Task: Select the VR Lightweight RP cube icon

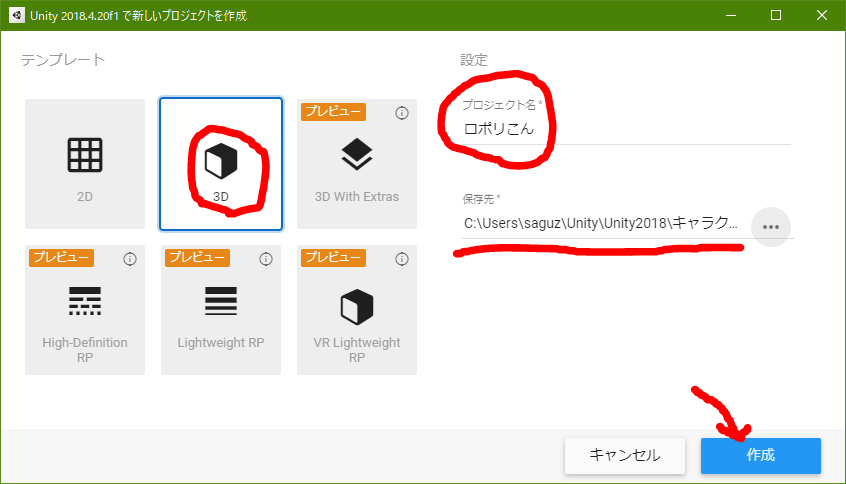Action: click(357, 306)
